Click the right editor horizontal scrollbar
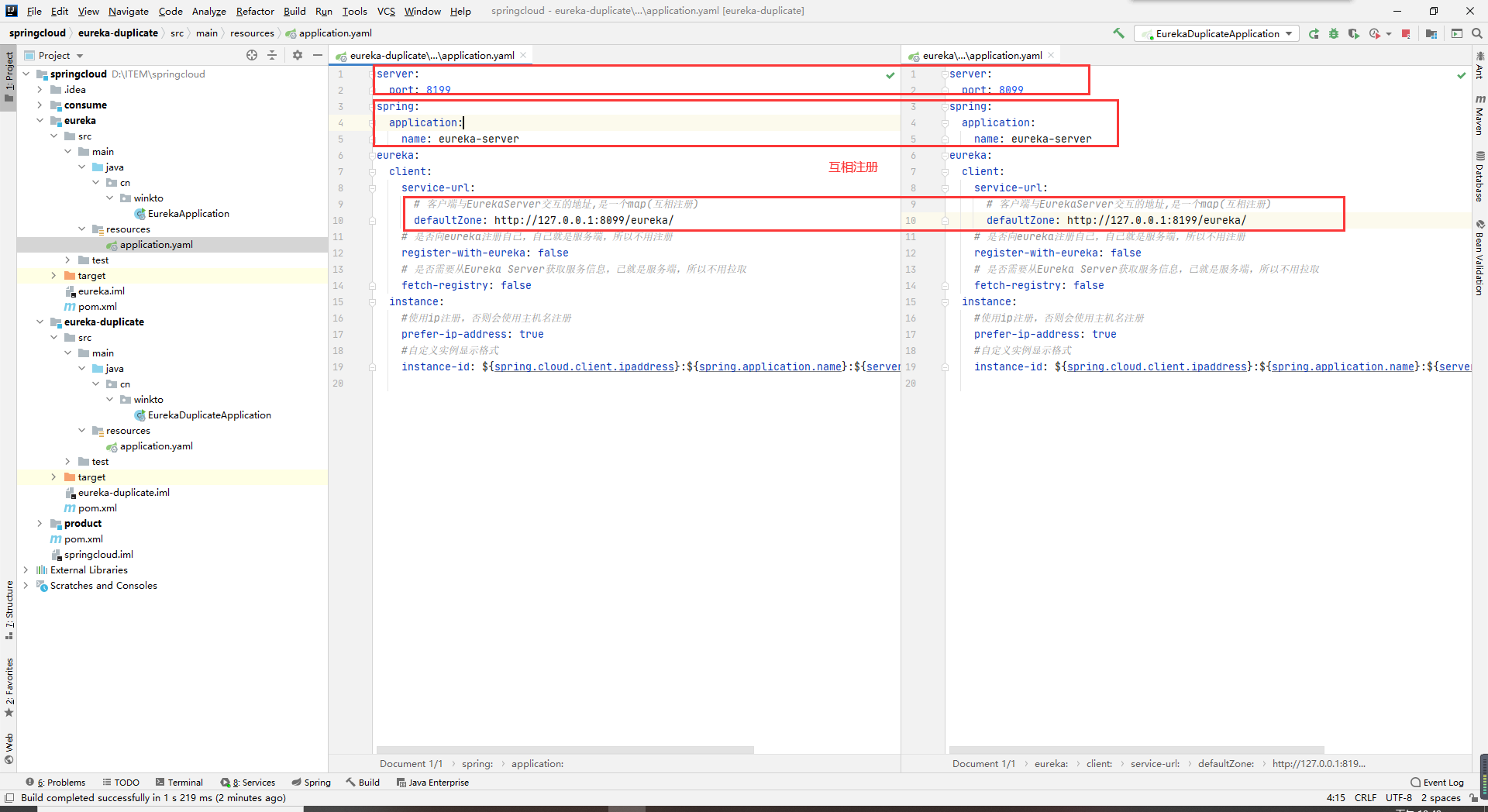This screenshot has width=1488, height=812. (1136, 750)
